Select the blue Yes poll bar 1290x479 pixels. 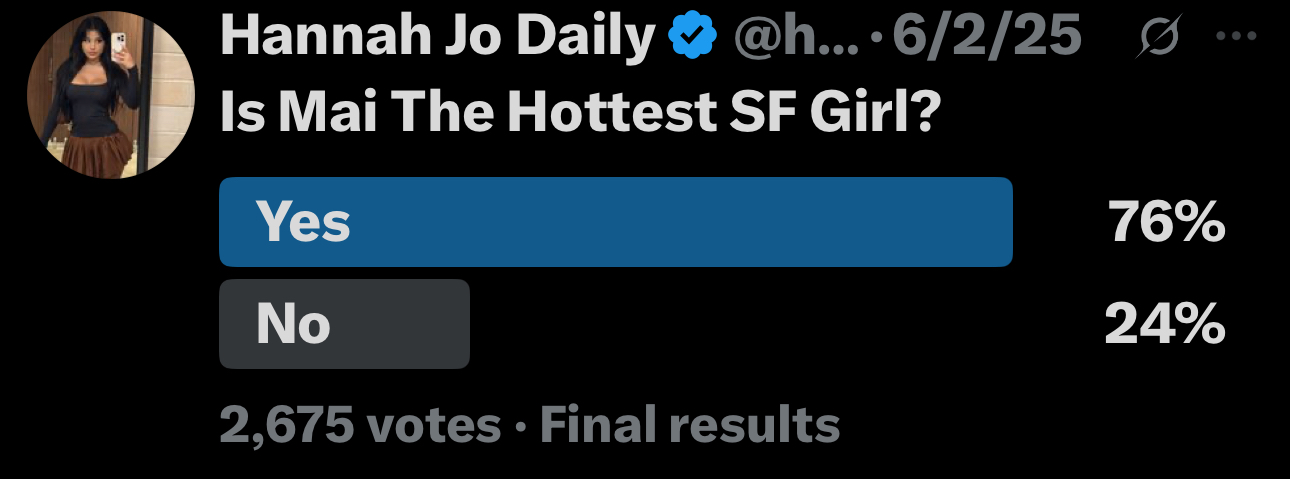pyautogui.click(x=616, y=222)
